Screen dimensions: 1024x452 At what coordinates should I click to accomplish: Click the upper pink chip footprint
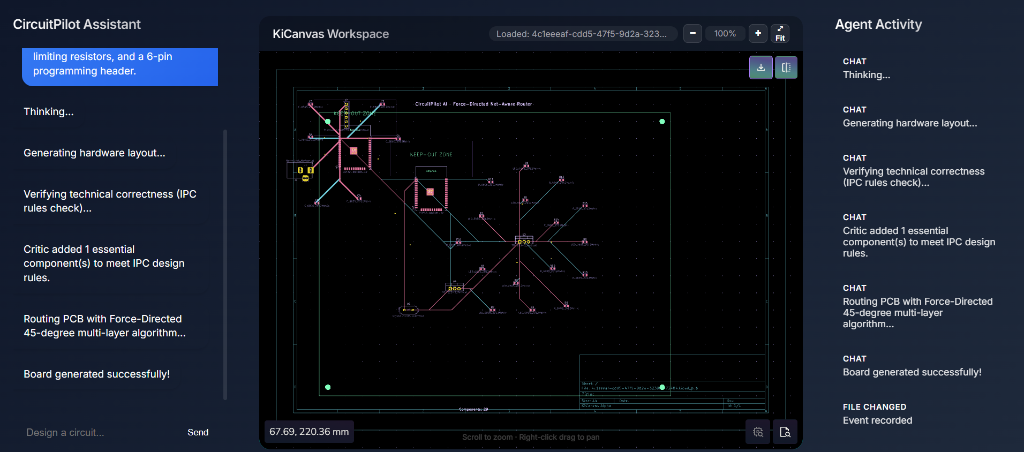pos(353,150)
